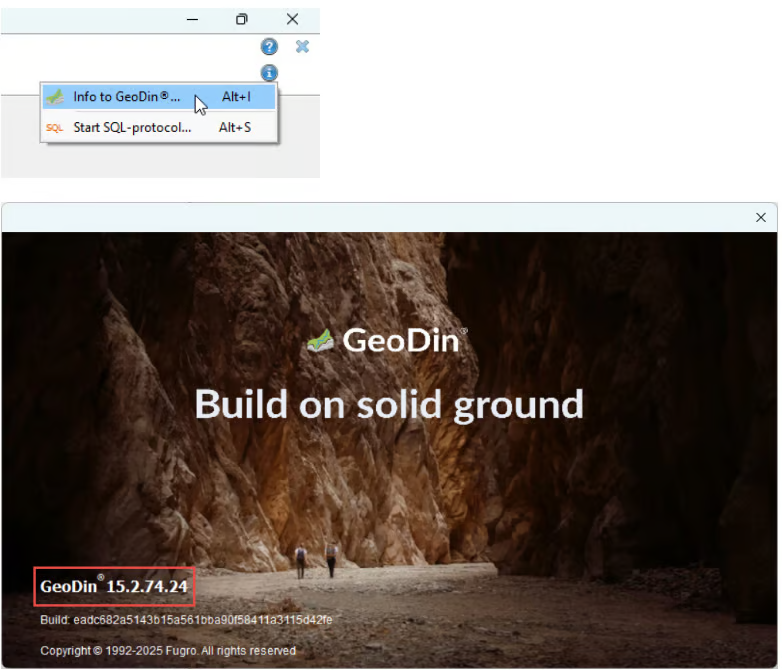Select the GeoDin 15.2.74.24 version text
This screenshot has height=670, width=782.
(x=114, y=587)
